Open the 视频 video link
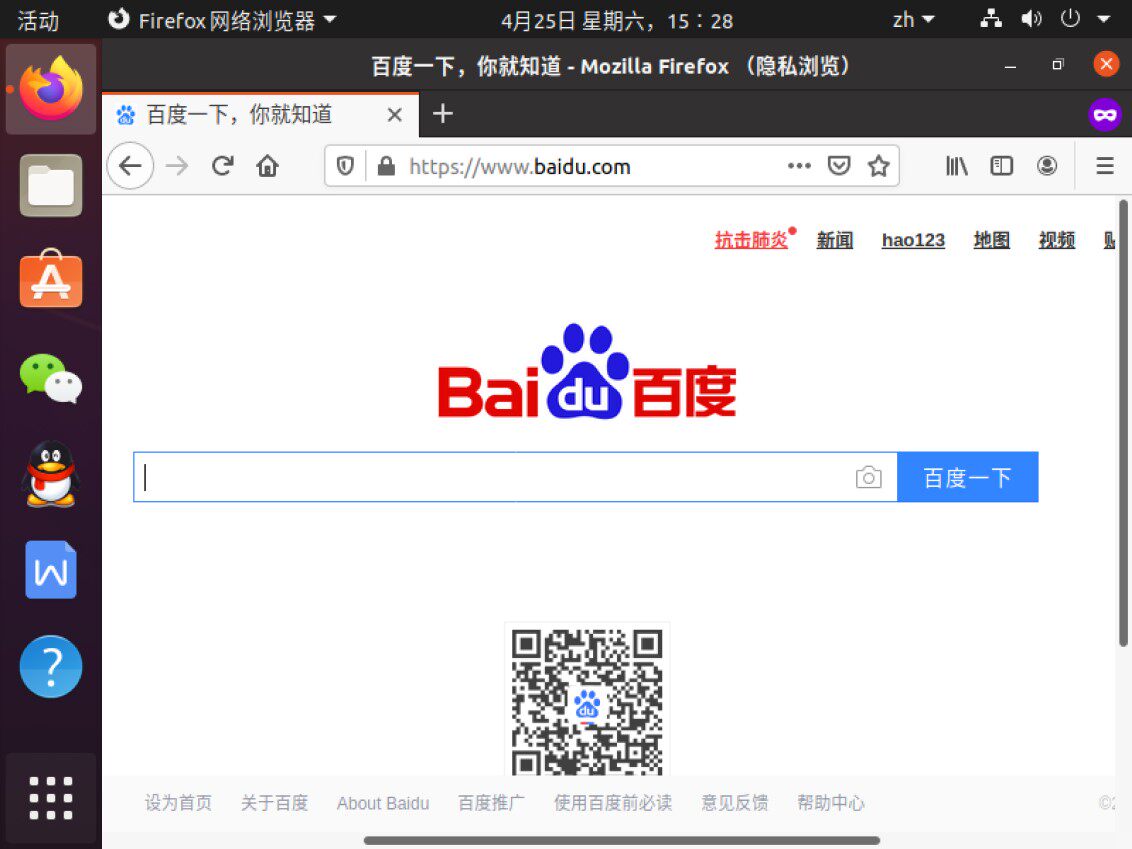Screen dimensions: 1132x849 [x=1057, y=240]
